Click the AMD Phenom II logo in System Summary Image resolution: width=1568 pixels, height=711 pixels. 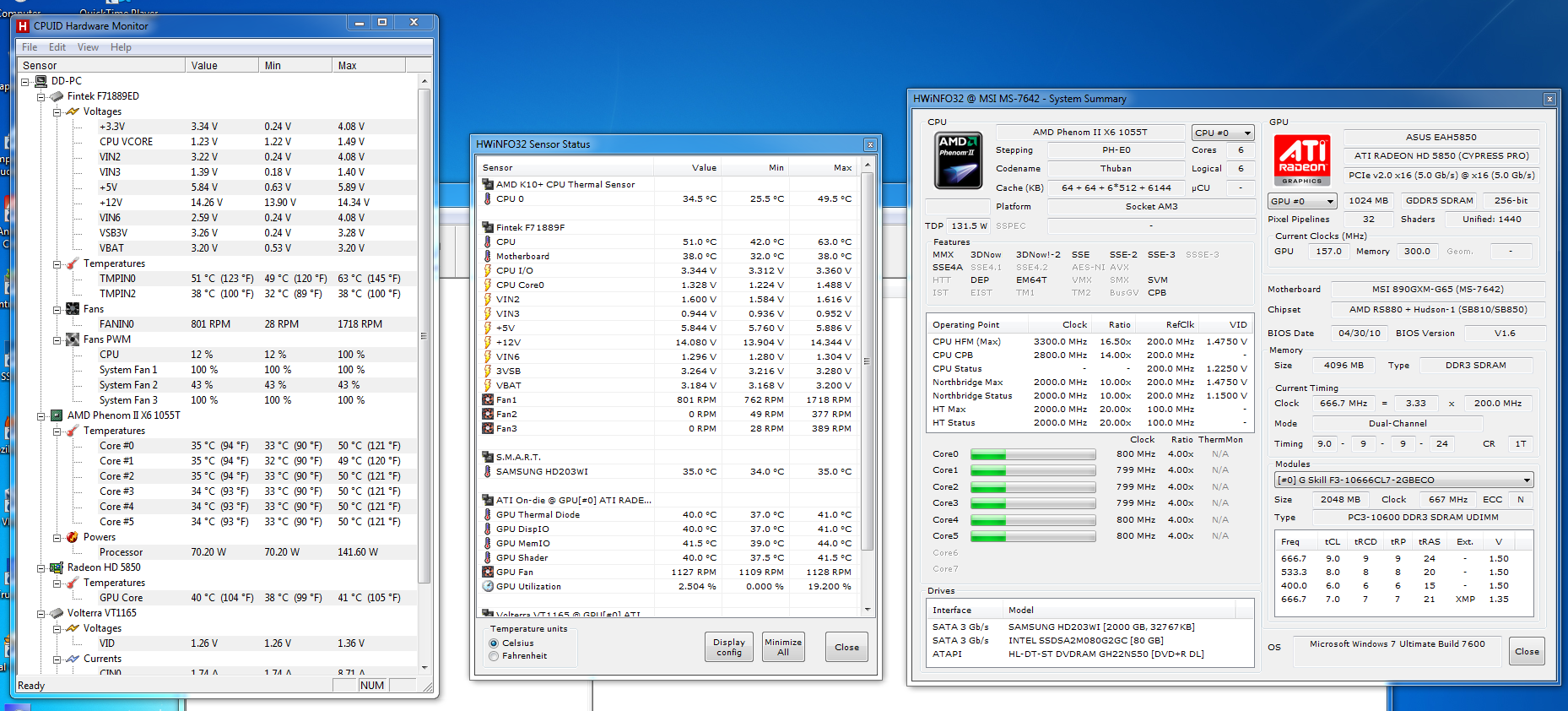pyautogui.click(x=959, y=160)
